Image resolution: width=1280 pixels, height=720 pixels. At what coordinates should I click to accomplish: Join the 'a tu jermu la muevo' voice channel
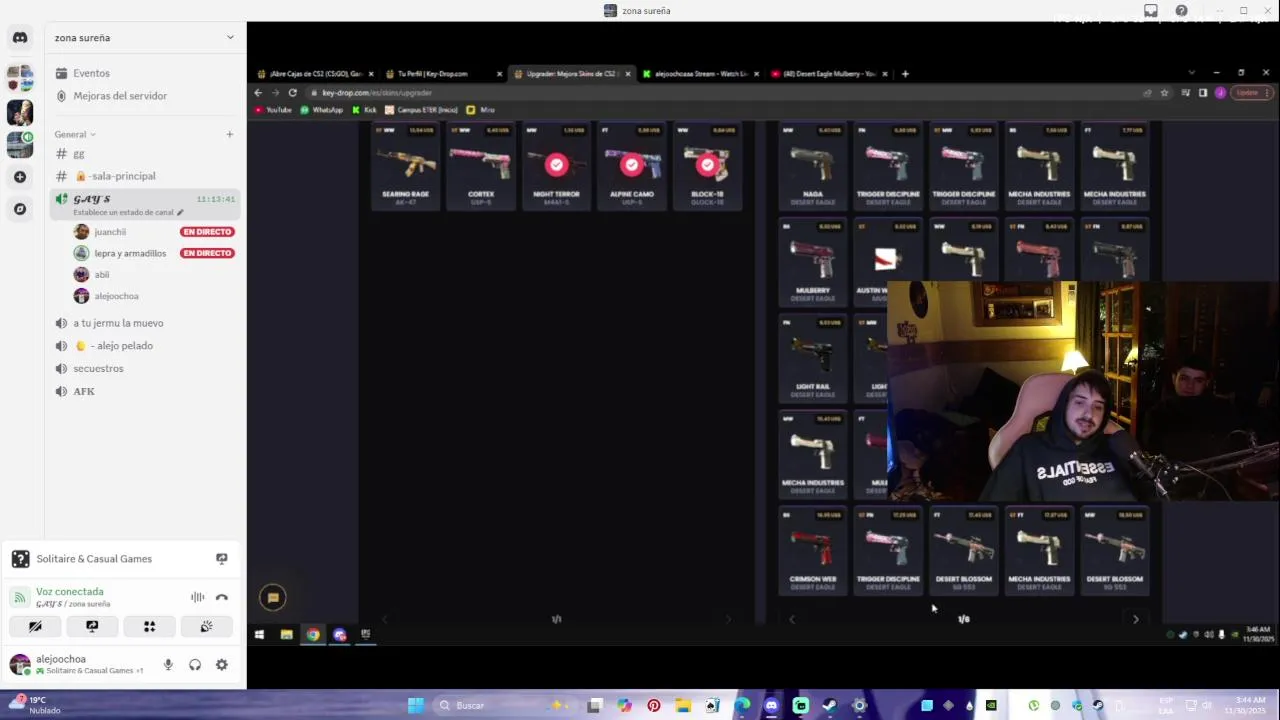click(x=145, y=323)
